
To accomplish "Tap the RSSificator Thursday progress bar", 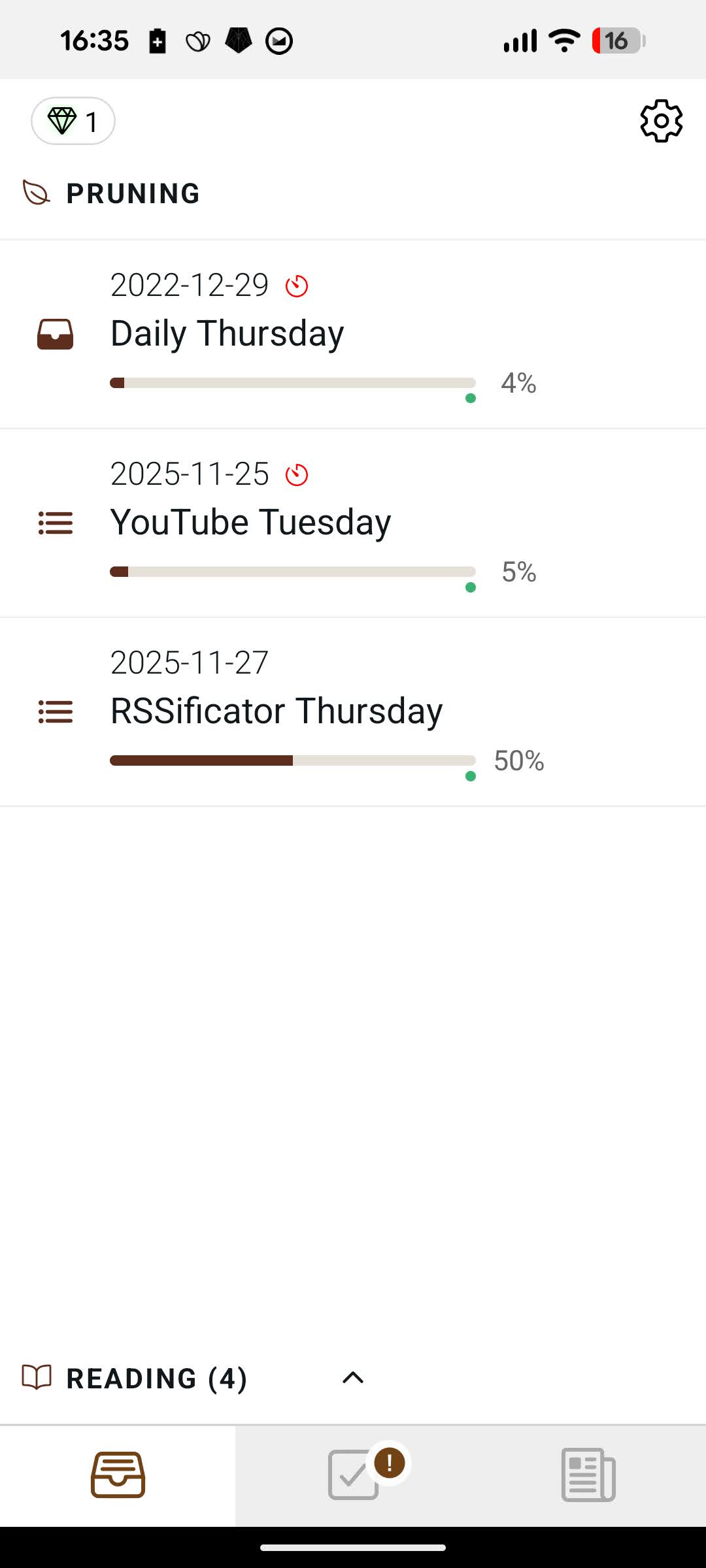I will pyautogui.click(x=292, y=760).
